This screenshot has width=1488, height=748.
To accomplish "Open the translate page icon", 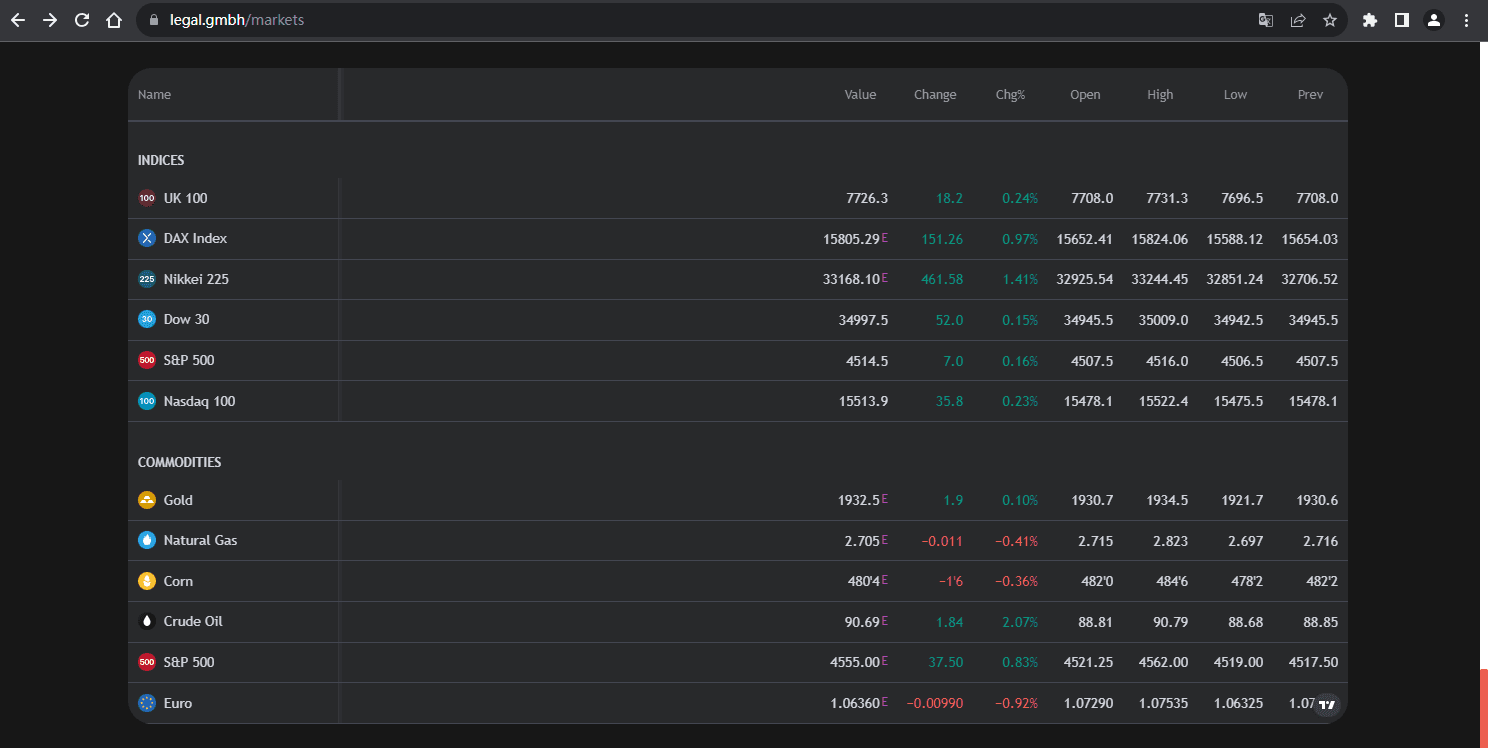I will coord(1266,20).
